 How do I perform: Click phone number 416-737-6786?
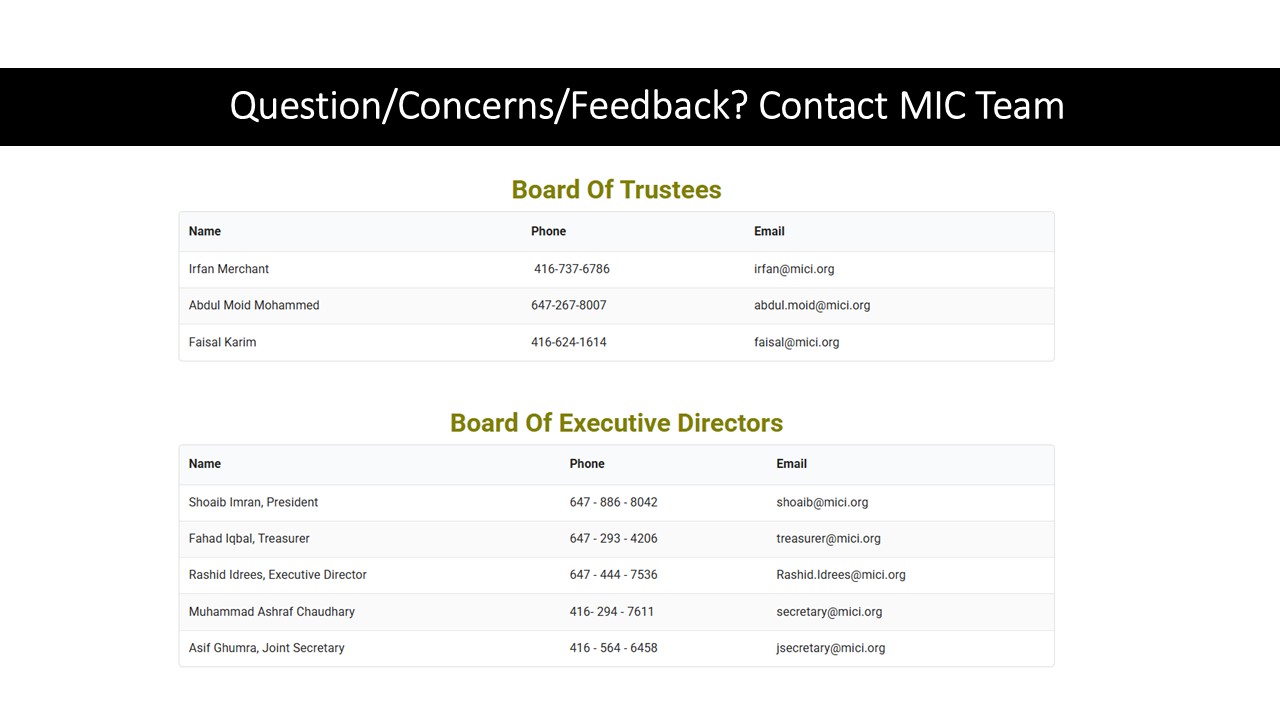572,269
